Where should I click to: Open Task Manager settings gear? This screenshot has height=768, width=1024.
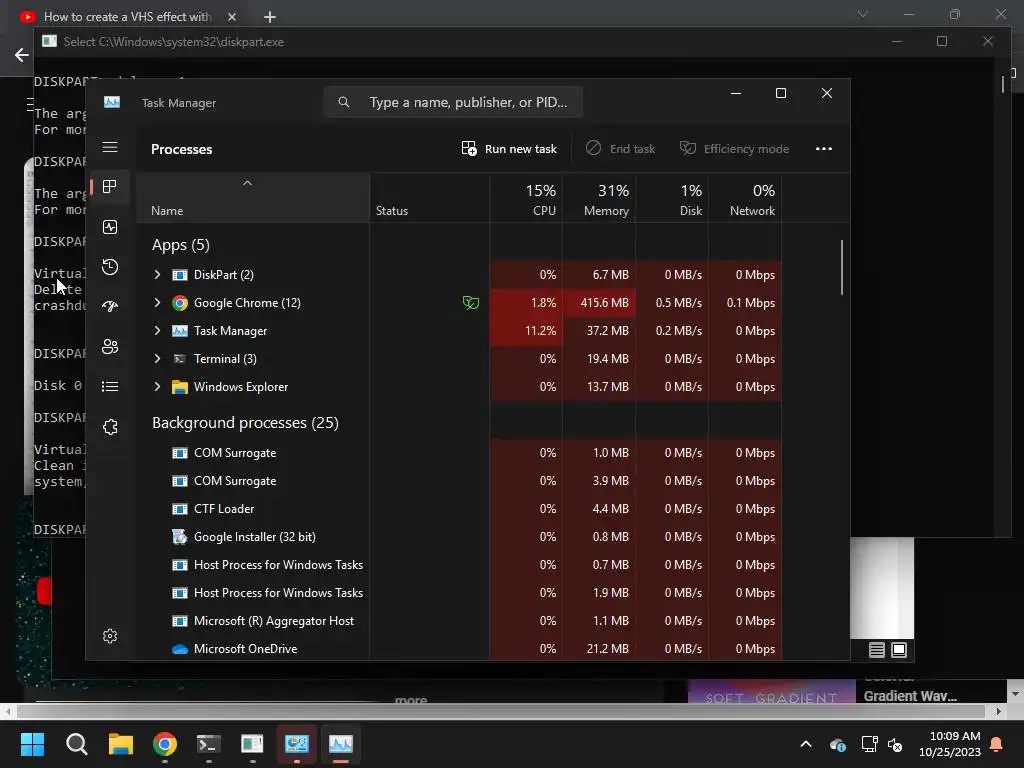click(110, 636)
